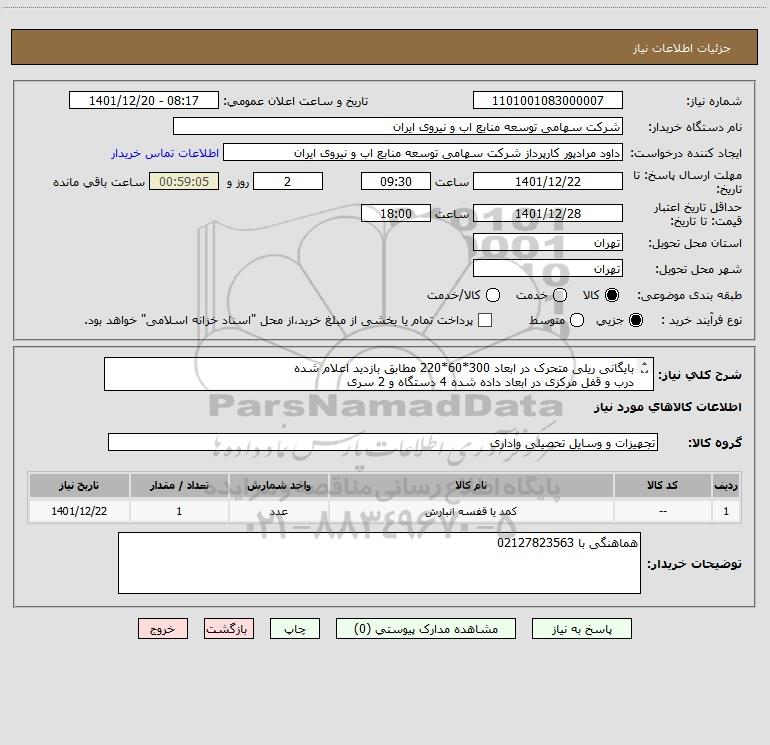Click remaining days field showing 2

tap(288, 181)
